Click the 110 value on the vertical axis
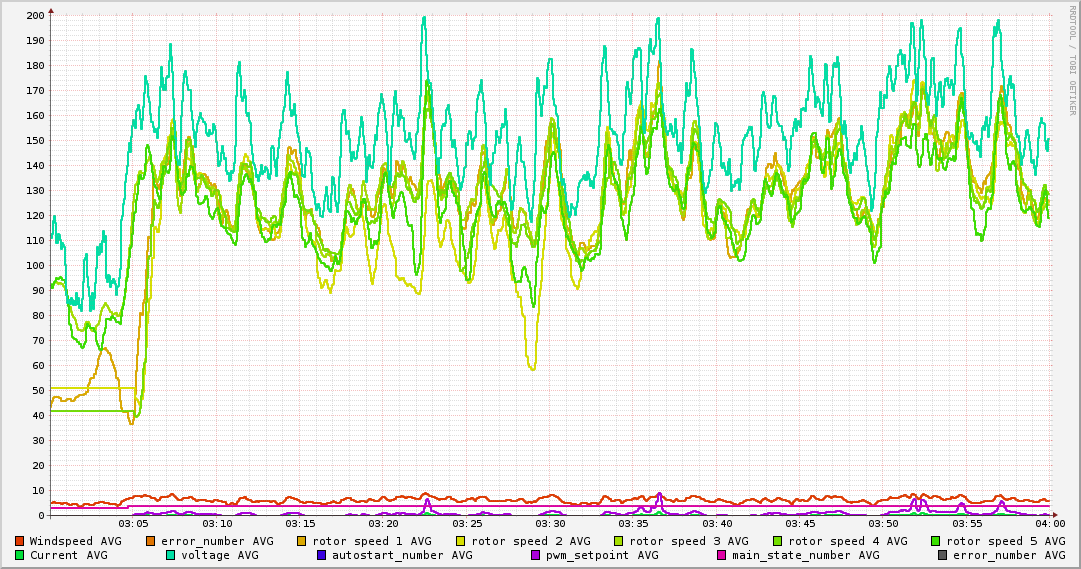 [x=34, y=240]
